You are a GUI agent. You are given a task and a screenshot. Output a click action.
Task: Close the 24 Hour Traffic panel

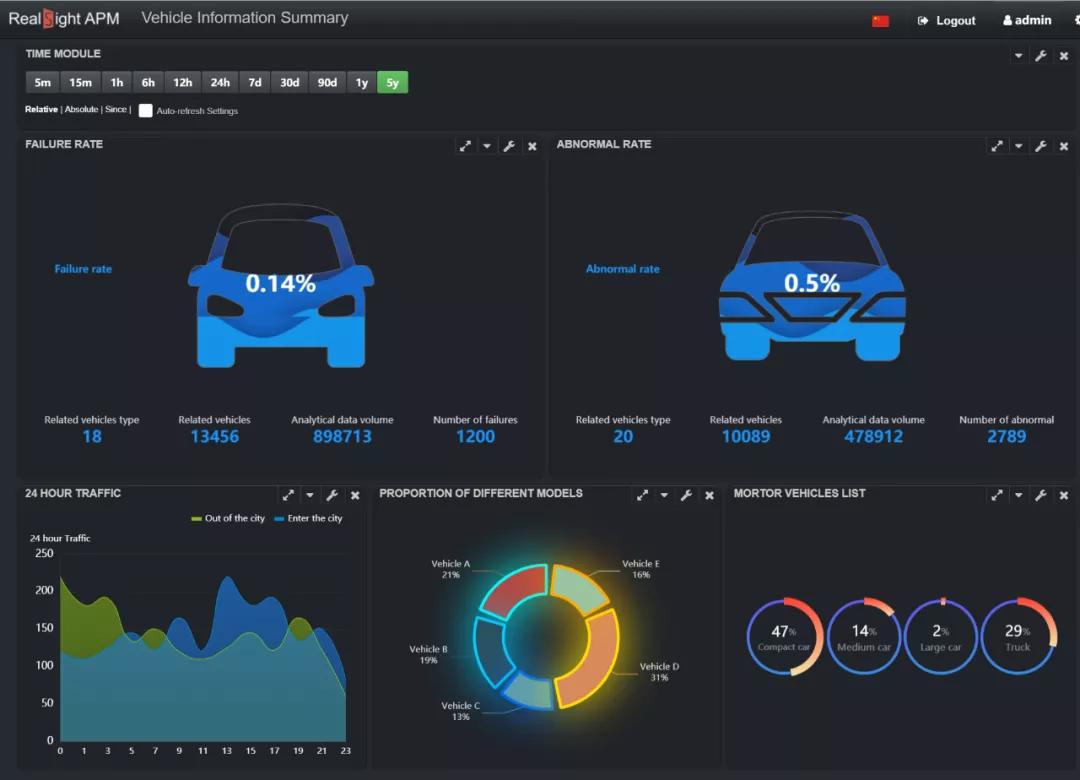coord(355,495)
